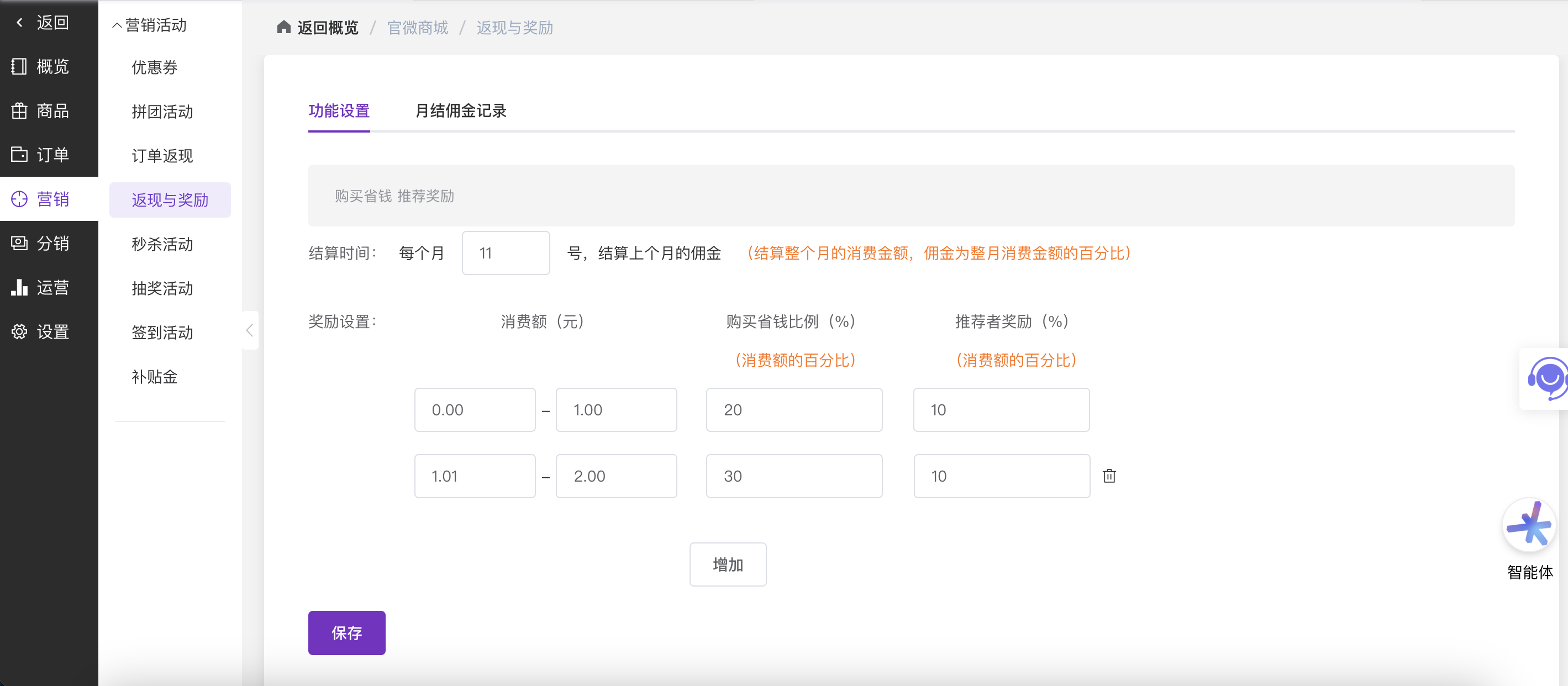1568x686 pixels.
Task: Click the Overview (概览) sidebar icon
Action: click(x=19, y=66)
